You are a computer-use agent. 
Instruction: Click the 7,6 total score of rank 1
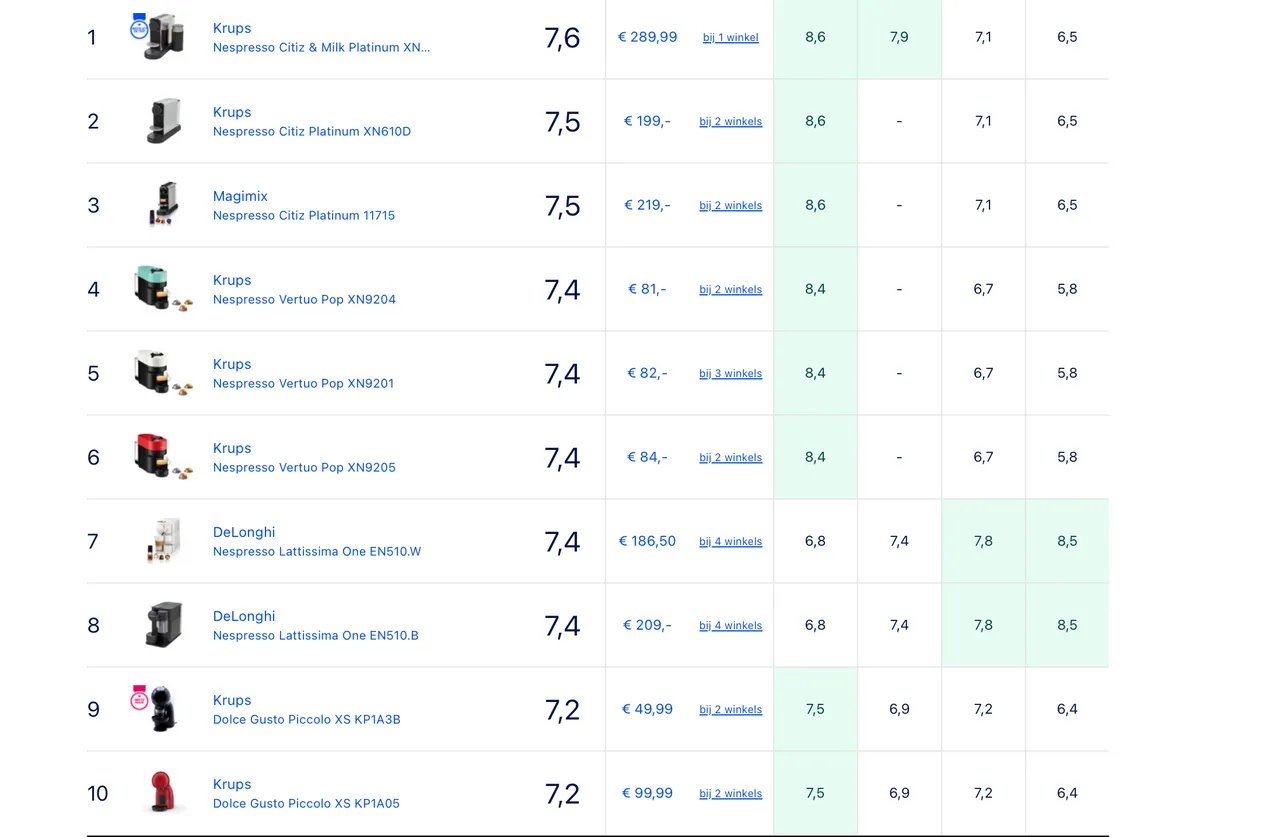click(562, 38)
